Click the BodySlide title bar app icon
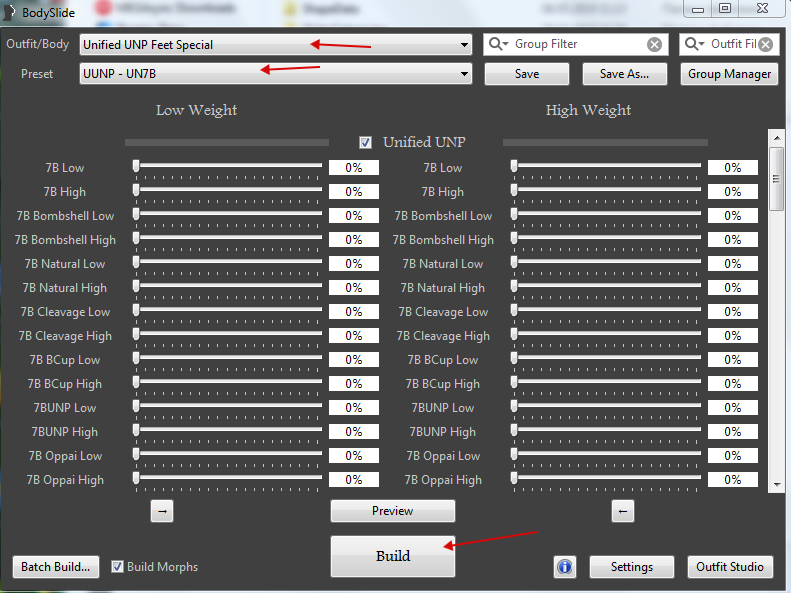The height and width of the screenshot is (593, 791). point(11,12)
